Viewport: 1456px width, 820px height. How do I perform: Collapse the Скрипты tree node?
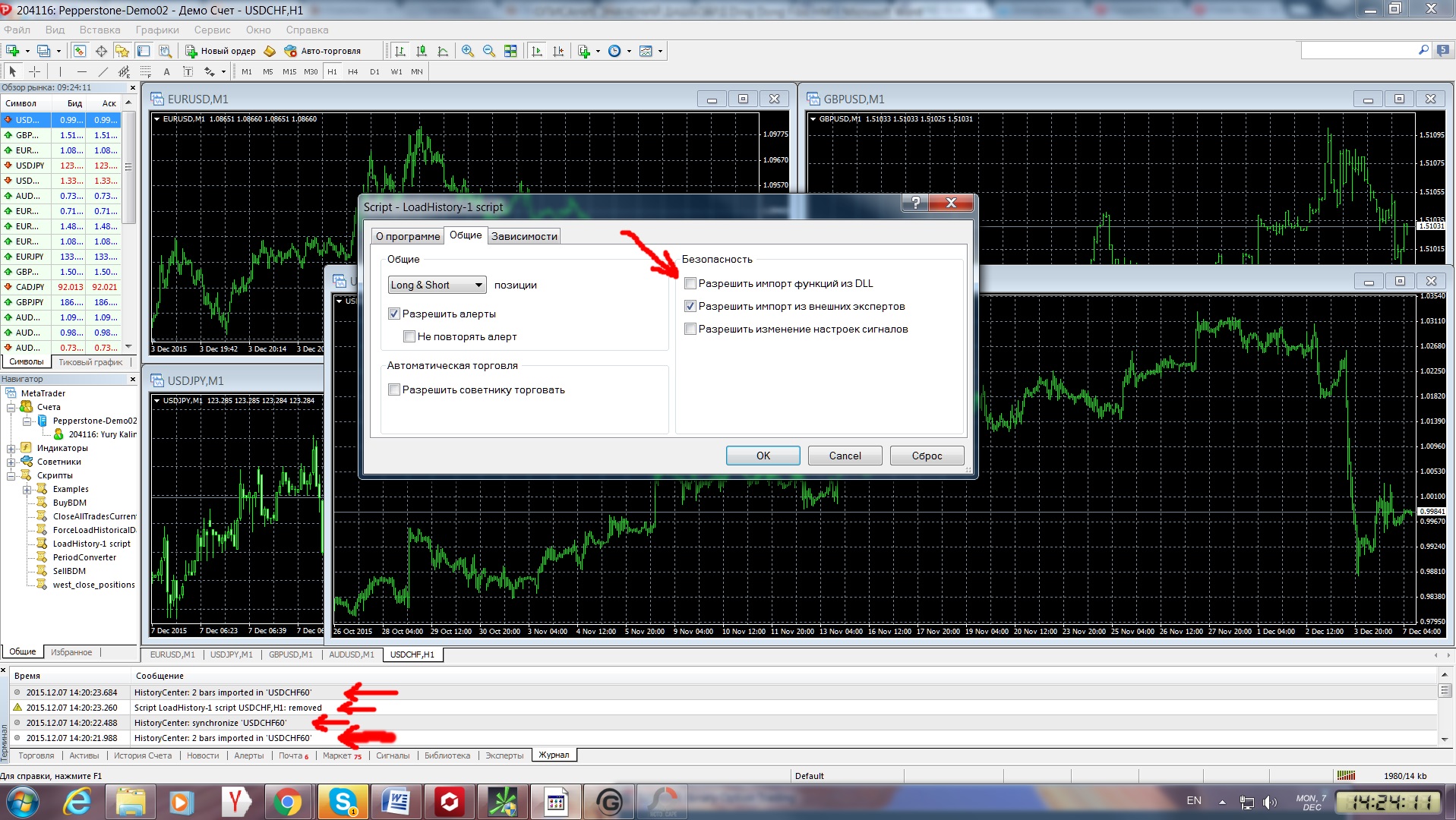pyautogui.click(x=11, y=475)
